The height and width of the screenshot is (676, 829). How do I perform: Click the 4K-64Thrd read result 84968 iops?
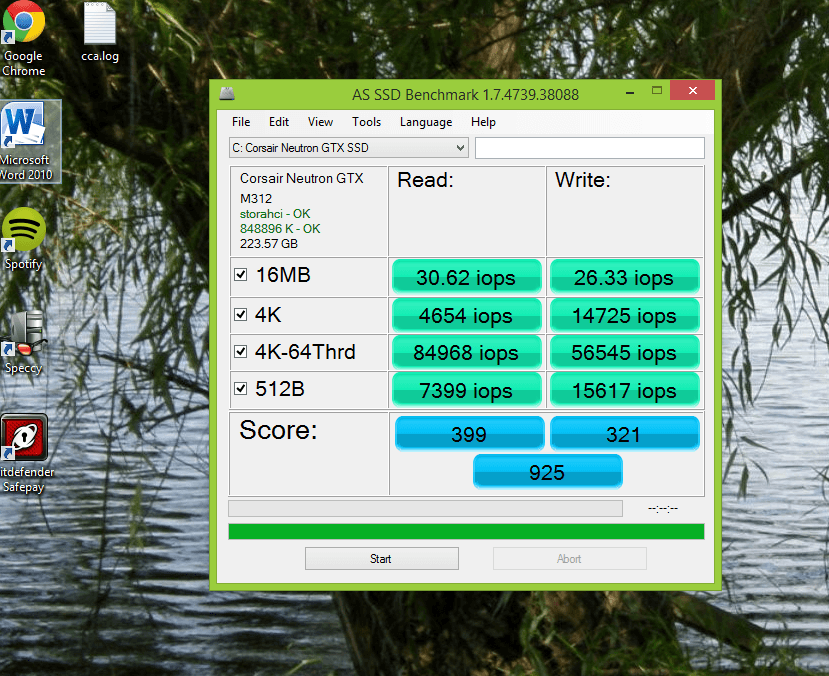pyautogui.click(x=466, y=352)
